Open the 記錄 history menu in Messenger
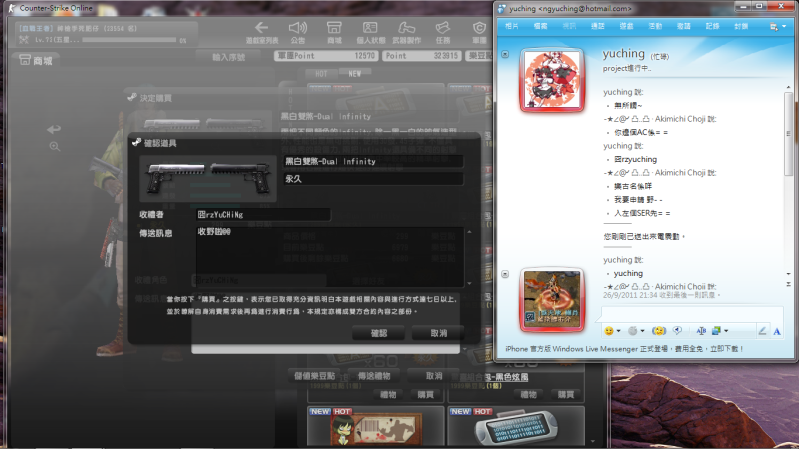 (x=712, y=26)
